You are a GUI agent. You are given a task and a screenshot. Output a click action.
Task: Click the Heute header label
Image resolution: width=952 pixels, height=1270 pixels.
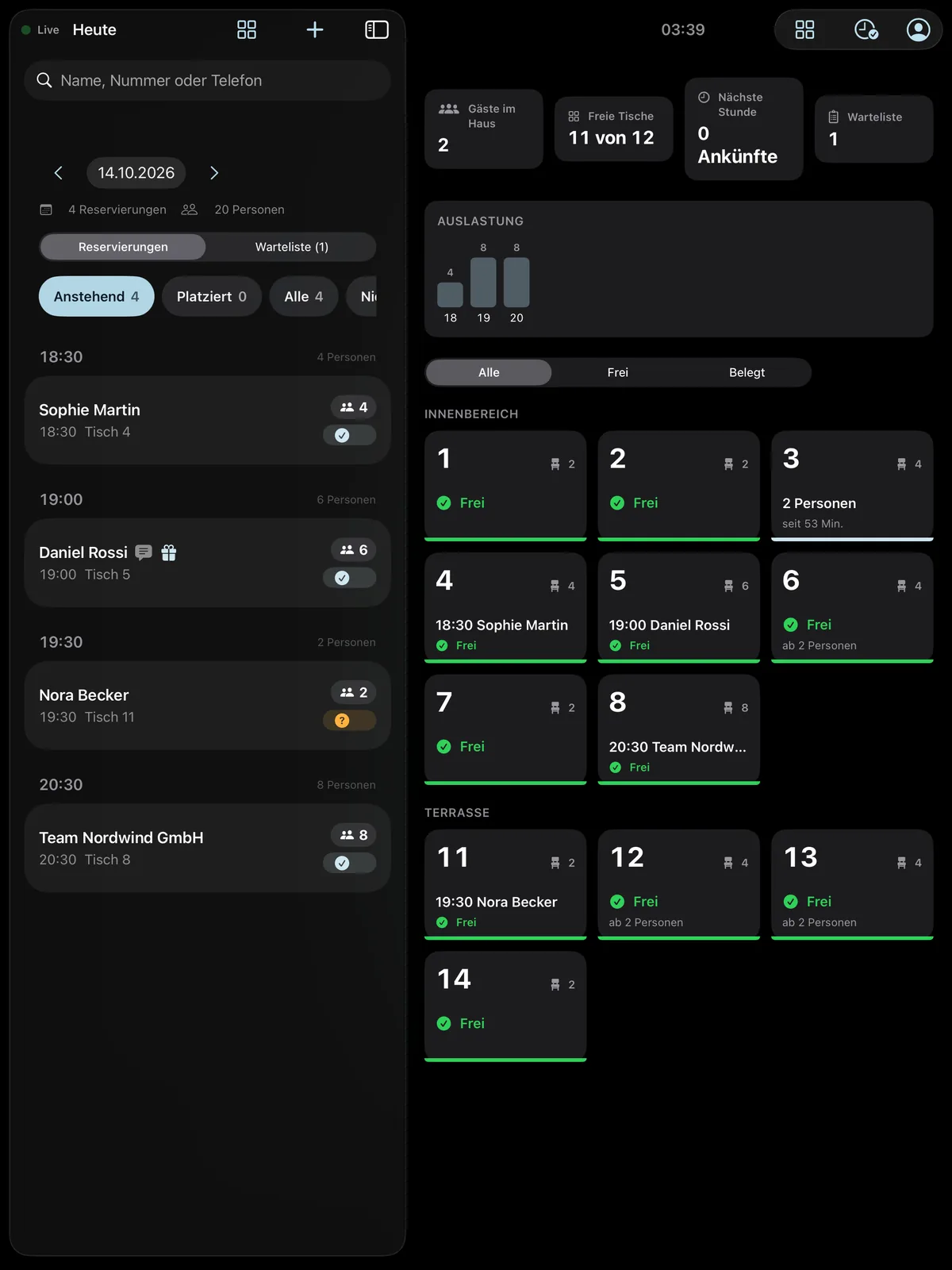(94, 30)
